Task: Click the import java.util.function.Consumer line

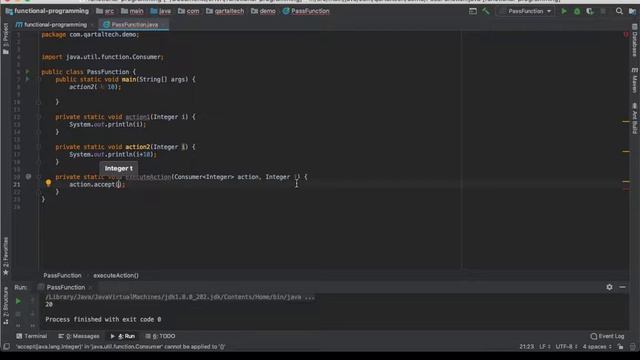Action: (x=102, y=57)
